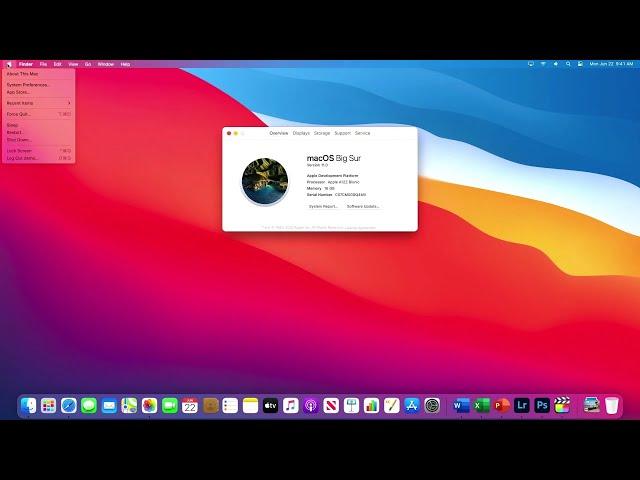640x480 pixels.
Task: Click the Apple logo menu
Action: [x=9, y=64]
